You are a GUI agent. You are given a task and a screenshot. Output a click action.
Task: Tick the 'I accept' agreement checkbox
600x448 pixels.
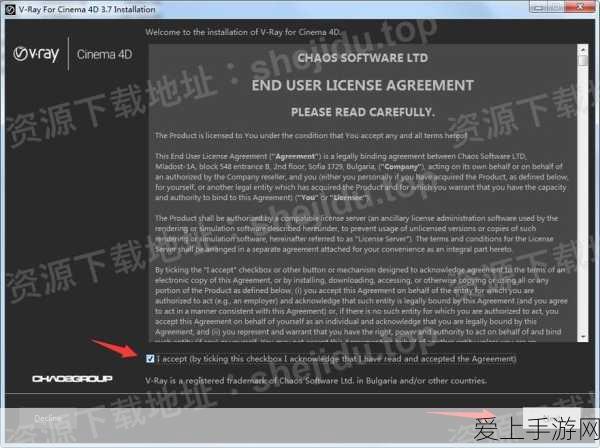click(150, 358)
